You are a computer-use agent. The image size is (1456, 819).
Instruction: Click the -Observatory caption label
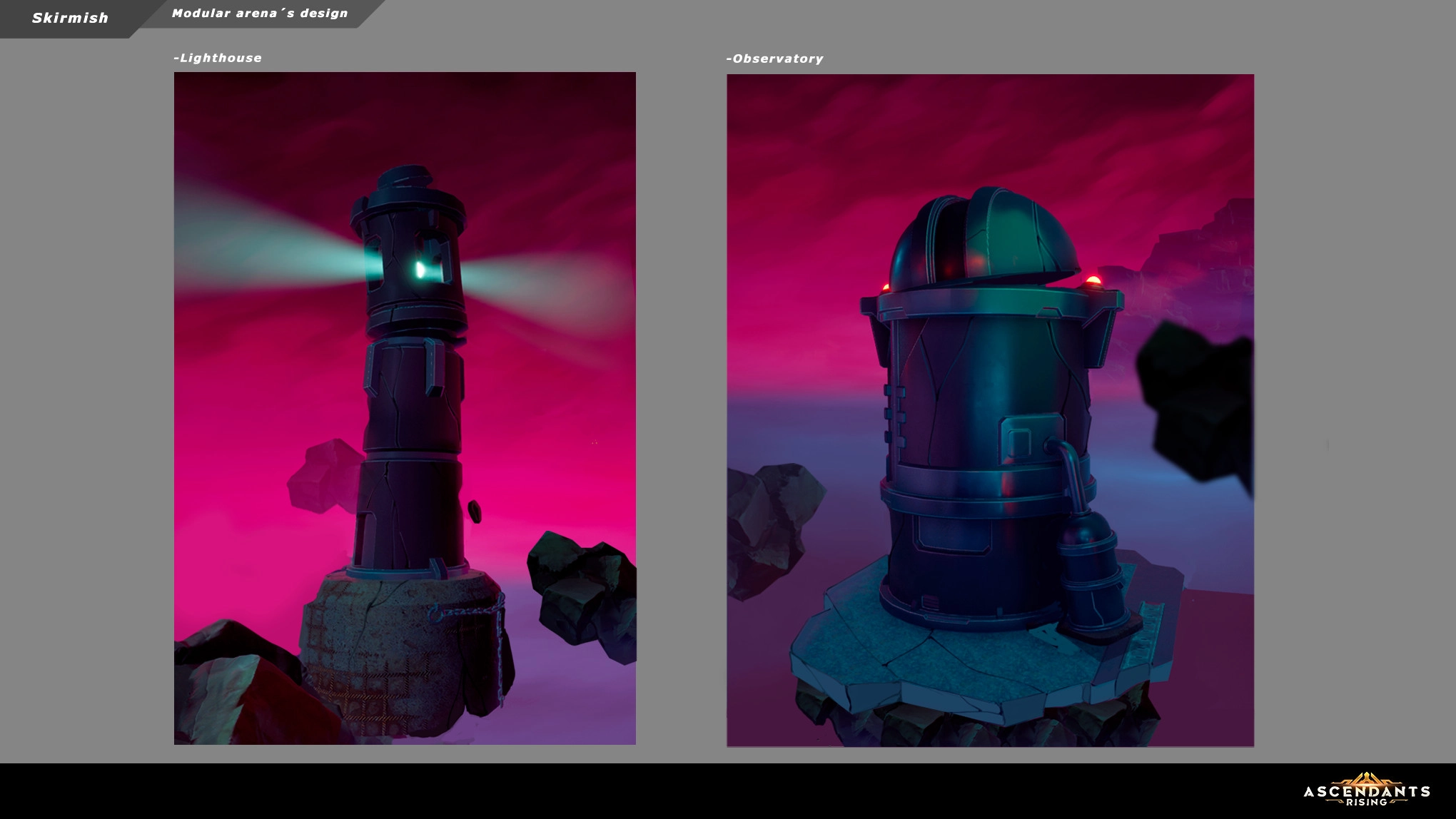(774, 59)
